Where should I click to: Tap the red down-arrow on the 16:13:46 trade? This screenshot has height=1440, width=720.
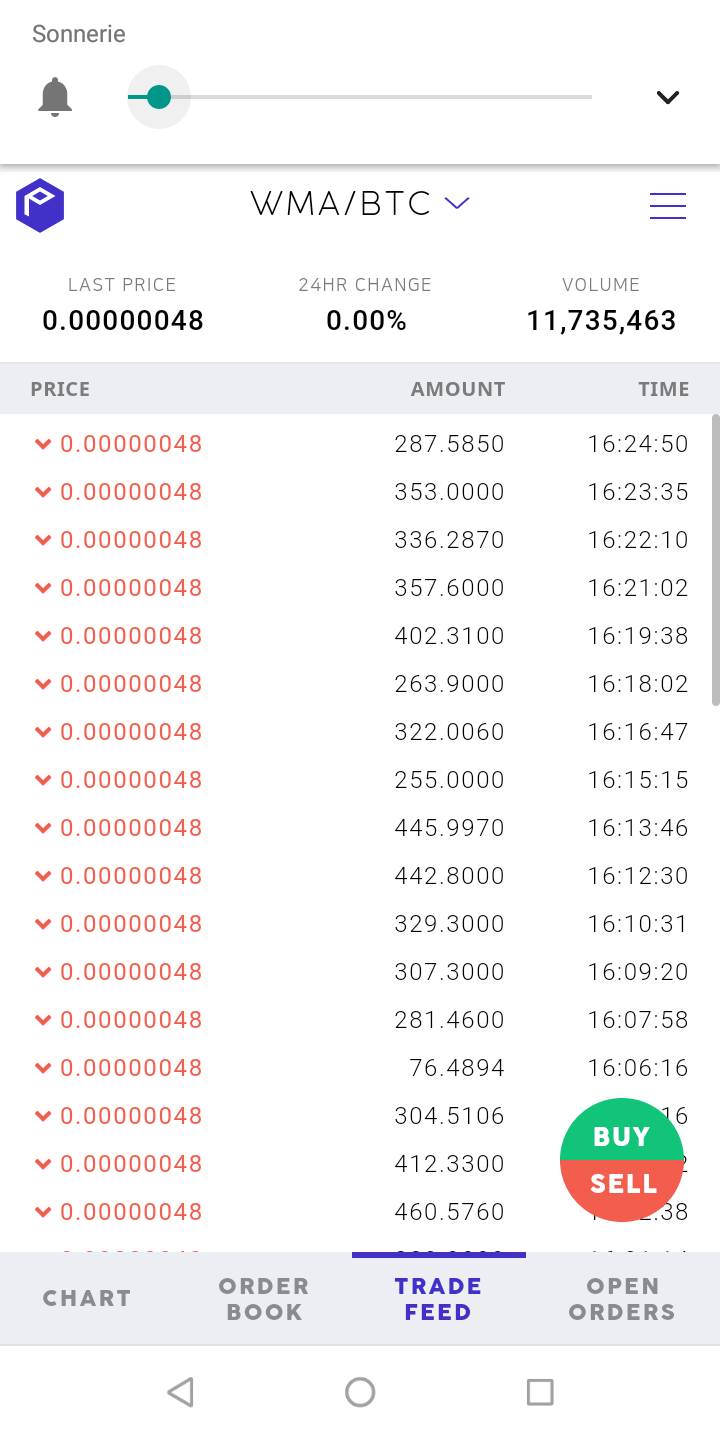point(43,828)
